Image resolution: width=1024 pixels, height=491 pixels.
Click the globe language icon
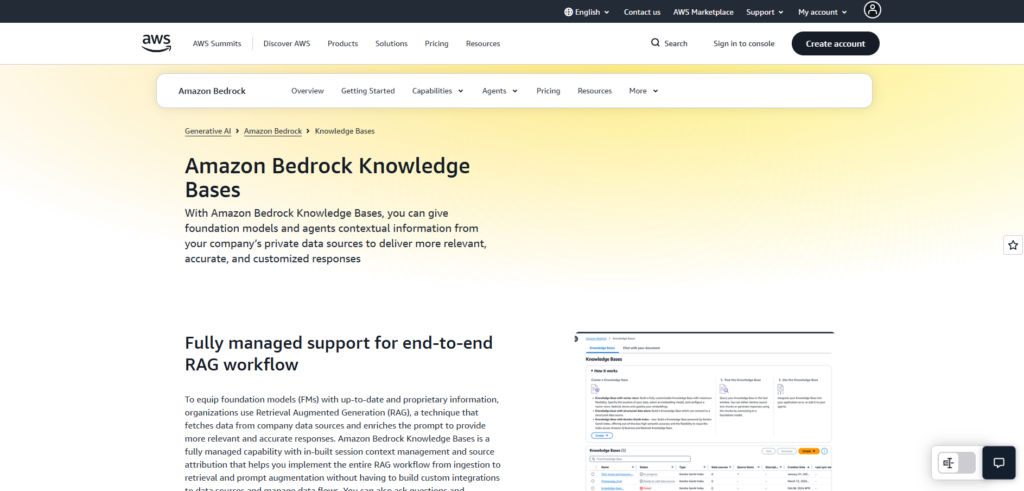(x=568, y=12)
